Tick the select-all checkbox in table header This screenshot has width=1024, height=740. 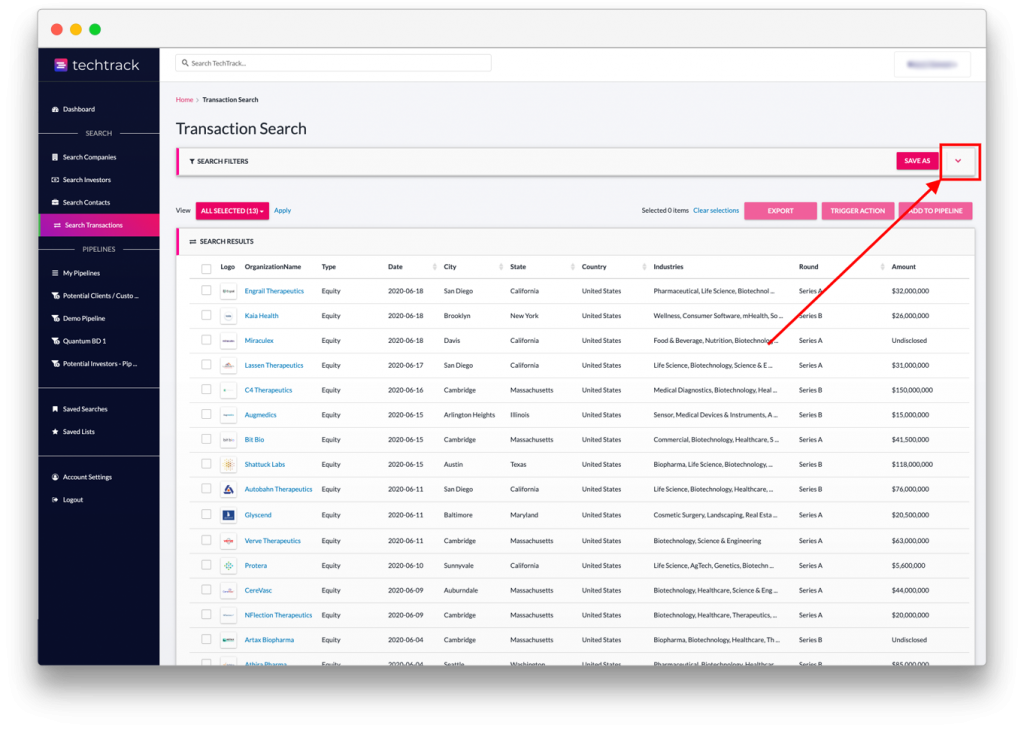tap(206, 268)
